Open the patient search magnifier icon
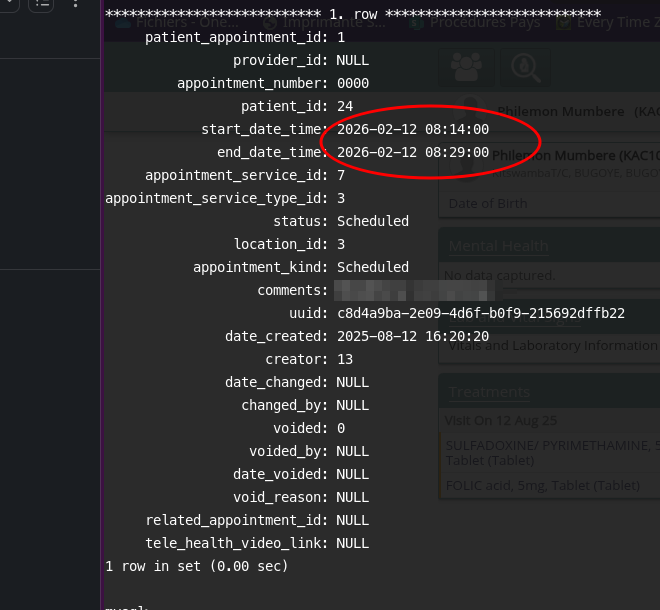This screenshot has height=610, width=660. [523, 67]
